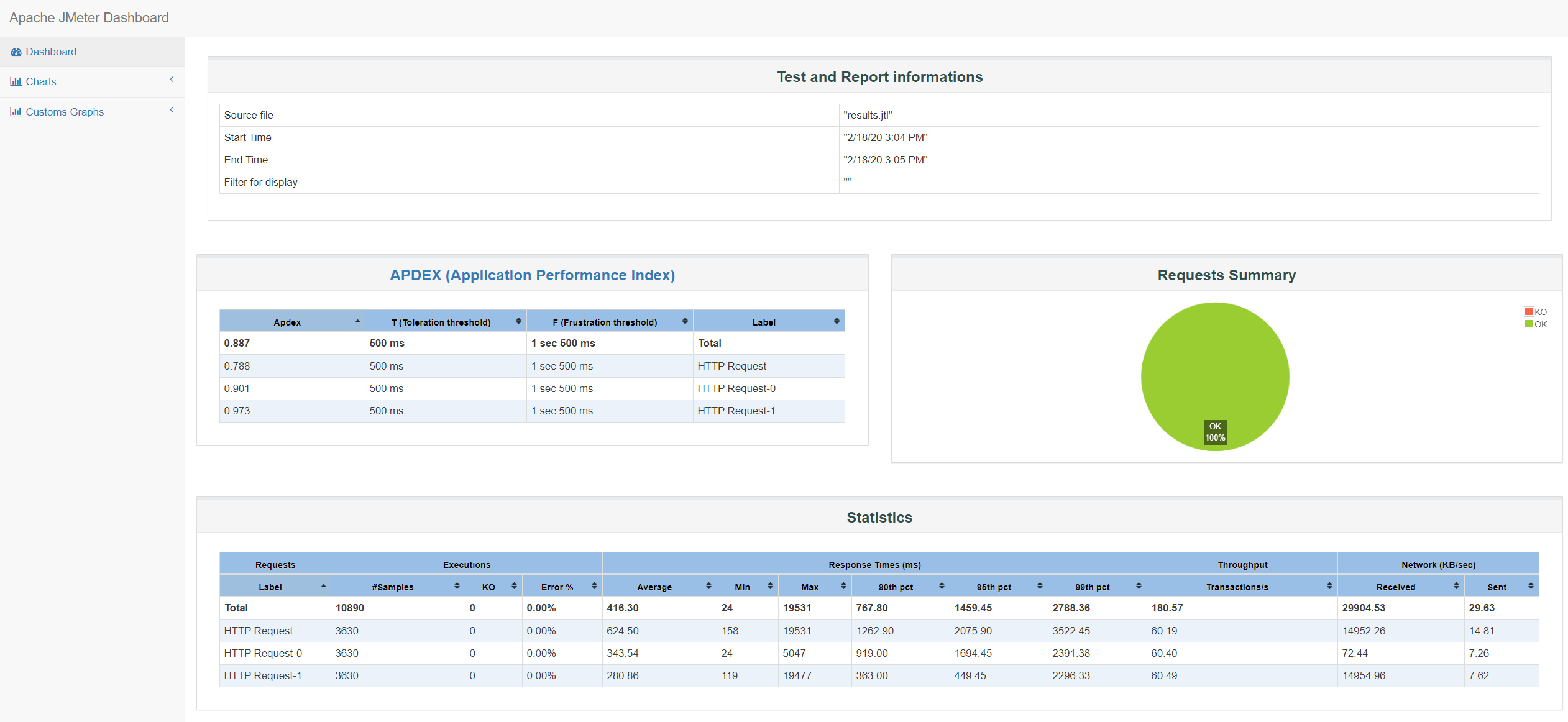Viewport: 1568px width, 722px height.
Task: Click the Customs Graphs bar-chart icon
Action: point(16,112)
